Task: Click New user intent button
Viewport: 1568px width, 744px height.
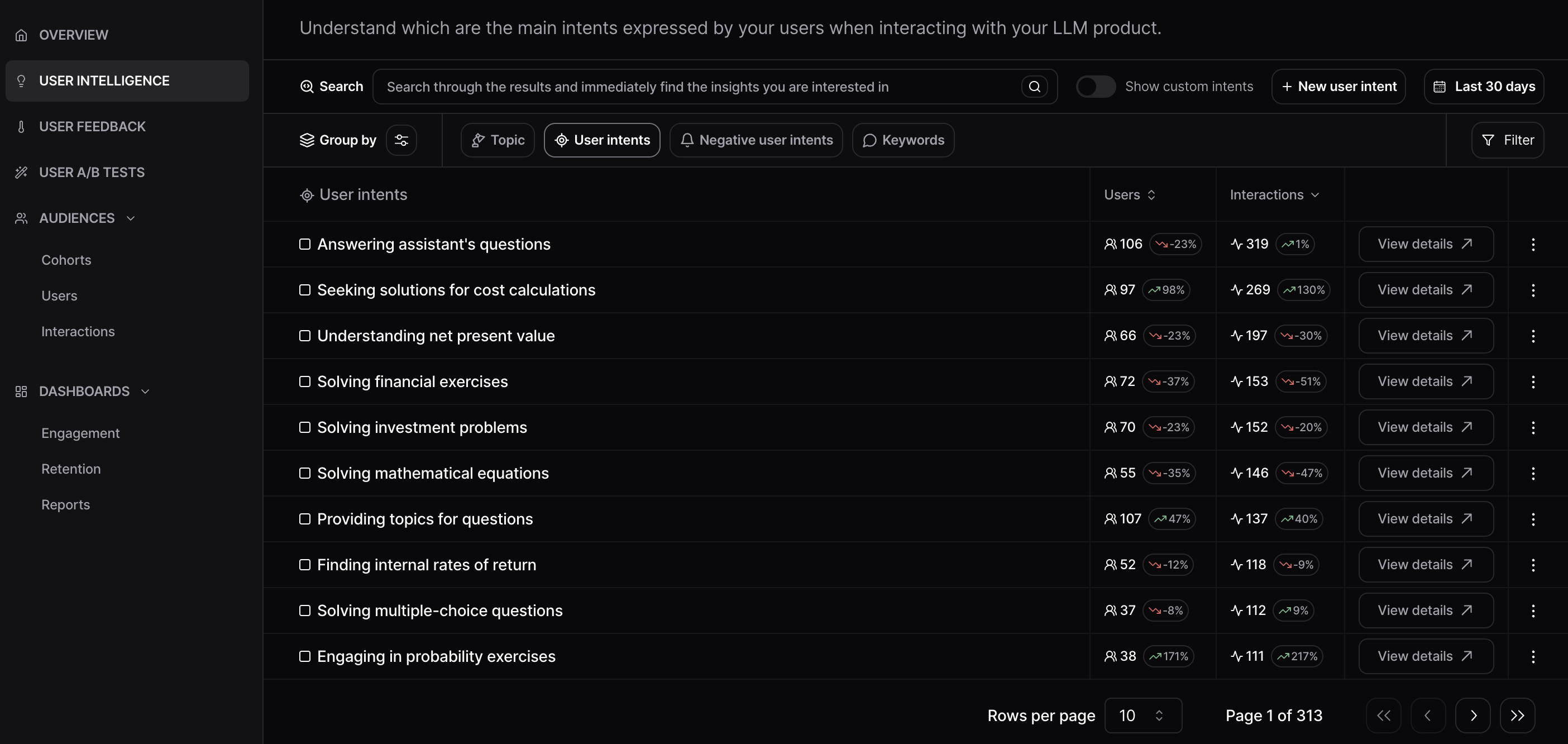Action: (1338, 87)
